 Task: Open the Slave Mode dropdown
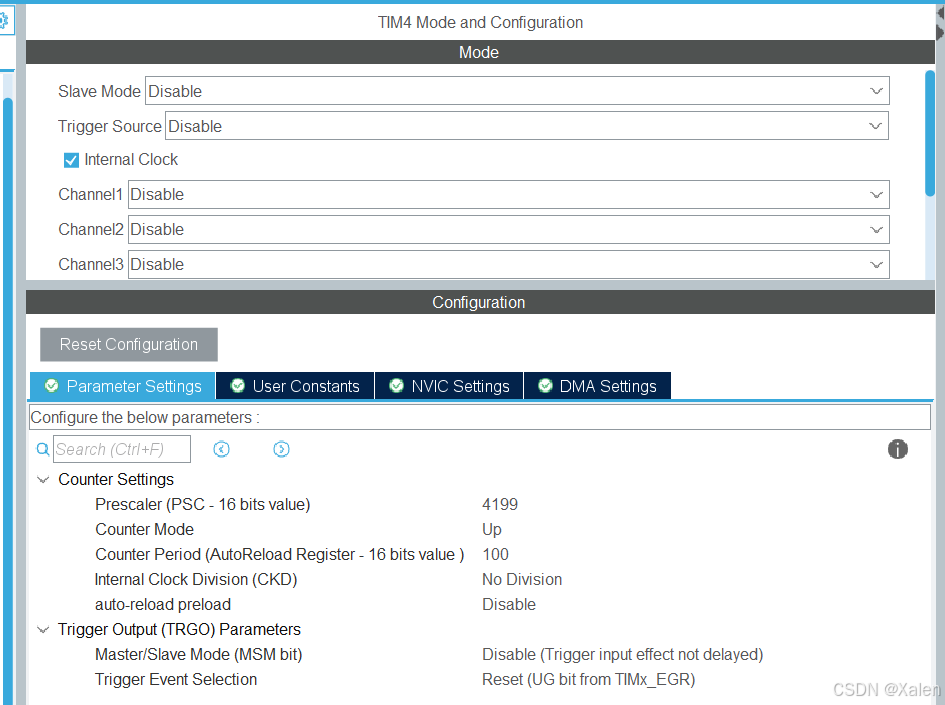point(877,90)
